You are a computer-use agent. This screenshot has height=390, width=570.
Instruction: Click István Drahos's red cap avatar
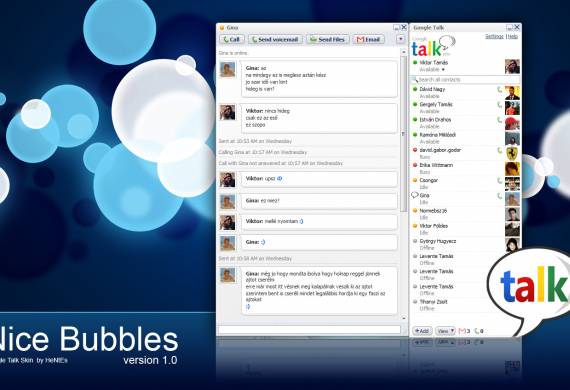click(x=512, y=124)
